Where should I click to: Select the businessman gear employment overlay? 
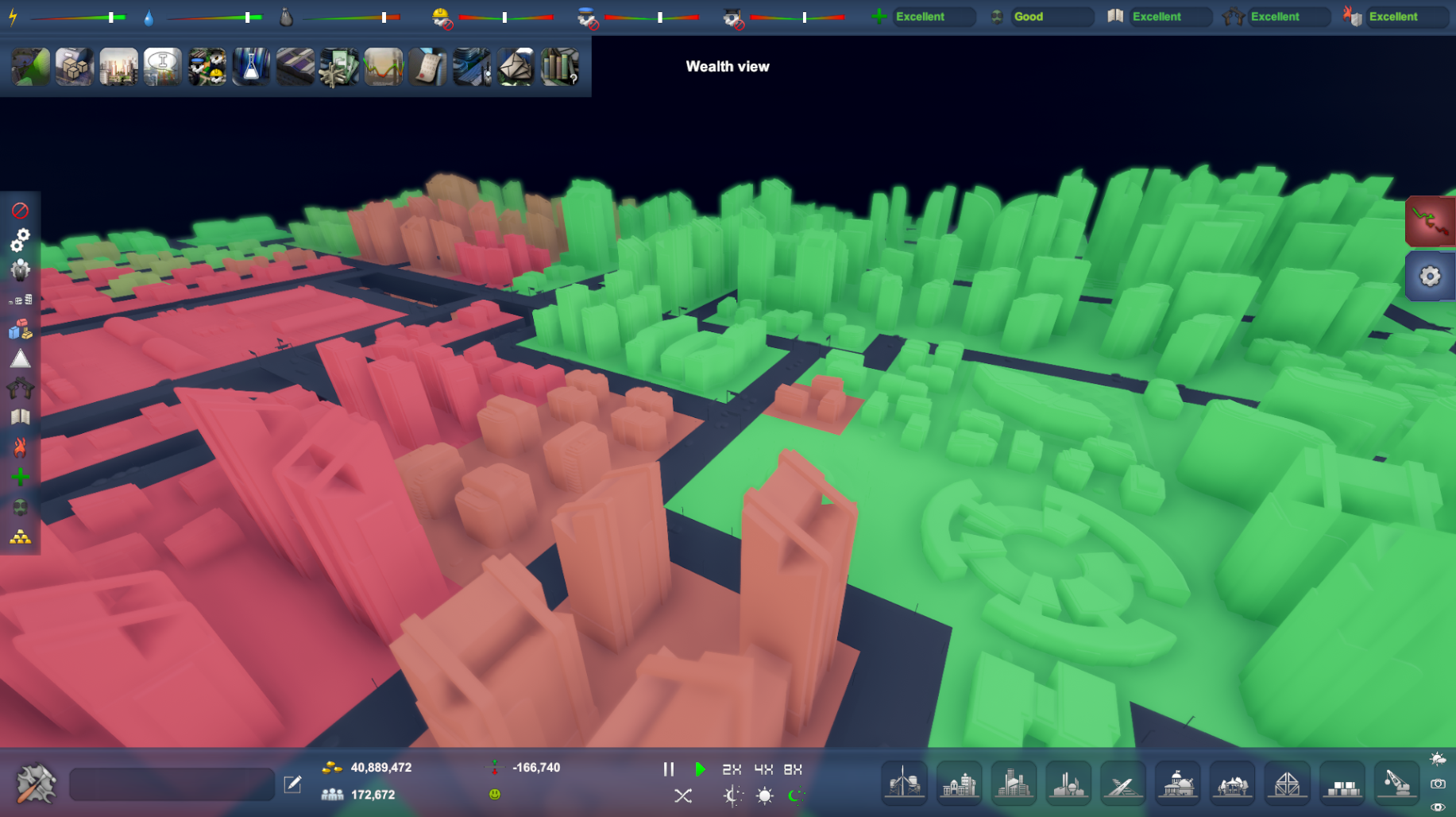point(20,270)
